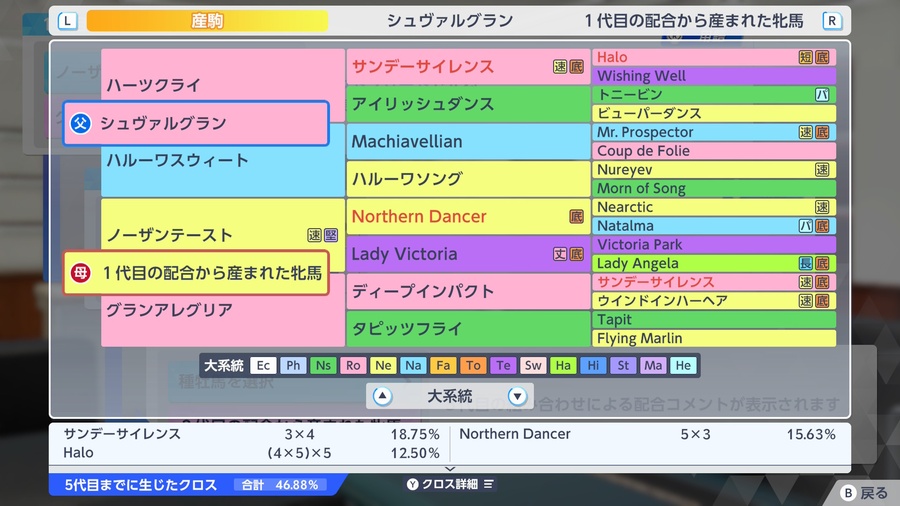Click the Wishing Well row
This screenshot has height=506, width=900.
(x=714, y=76)
